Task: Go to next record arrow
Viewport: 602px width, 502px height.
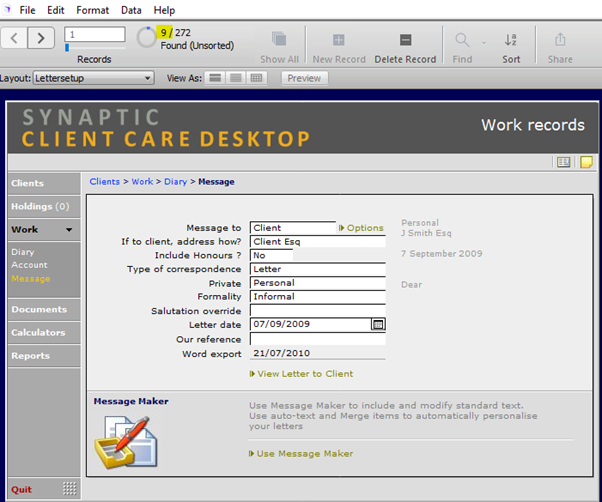Action: (41, 38)
